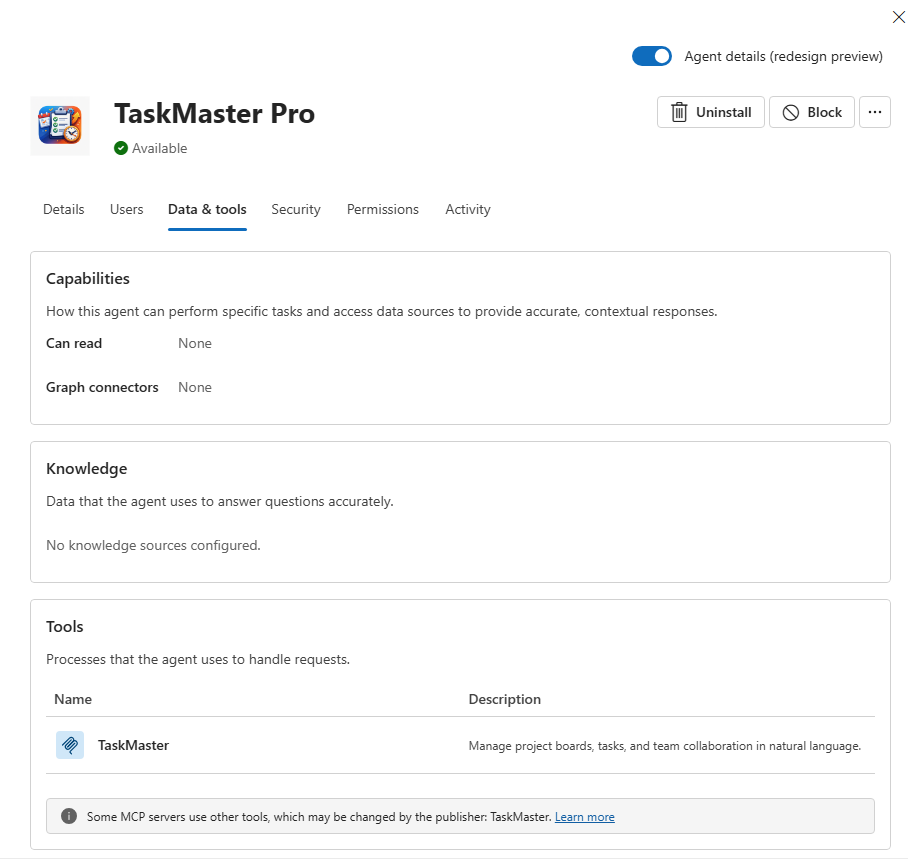908x863 pixels.
Task: Block the TaskMaster Pro agent
Action: click(811, 112)
